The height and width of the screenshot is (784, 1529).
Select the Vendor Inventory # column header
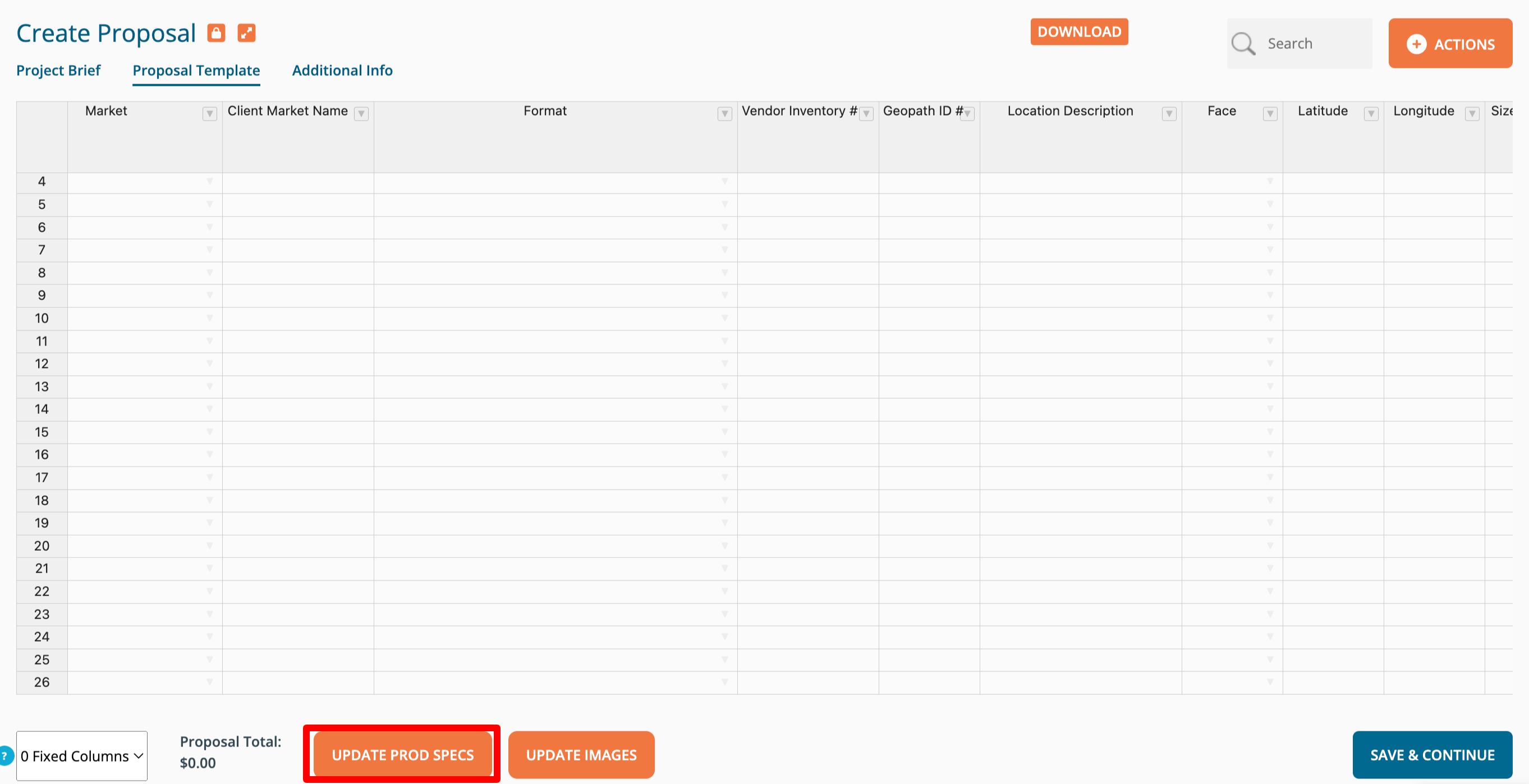(808, 137)
